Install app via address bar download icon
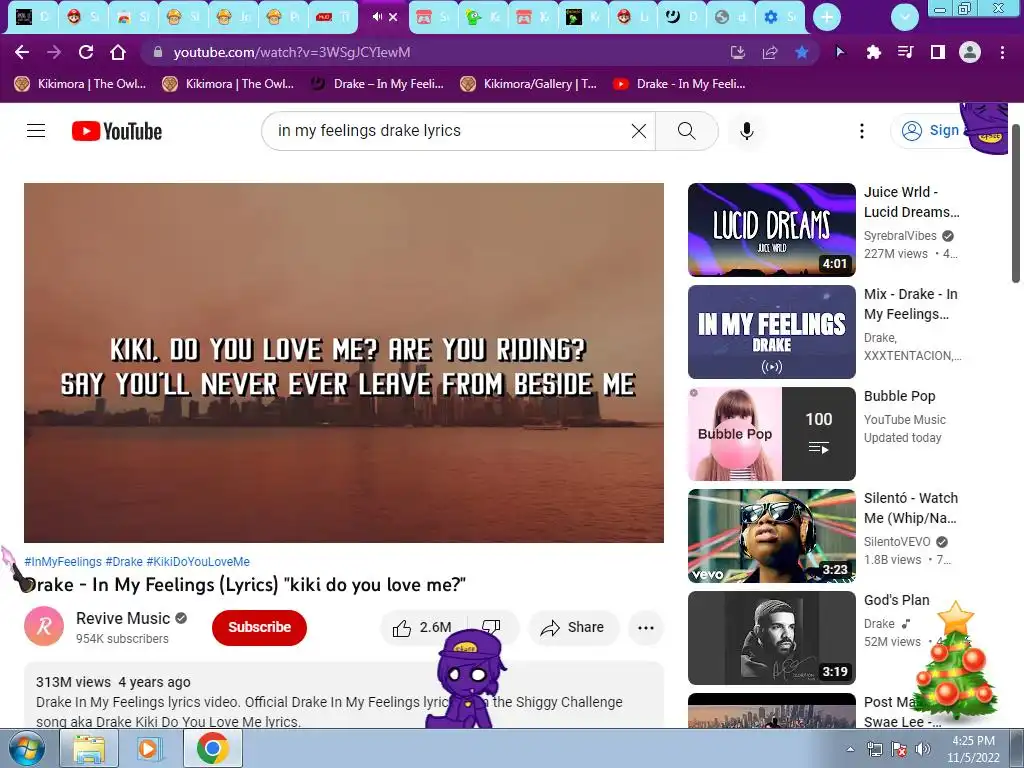The image size is (1024, 768). point(738,52)
